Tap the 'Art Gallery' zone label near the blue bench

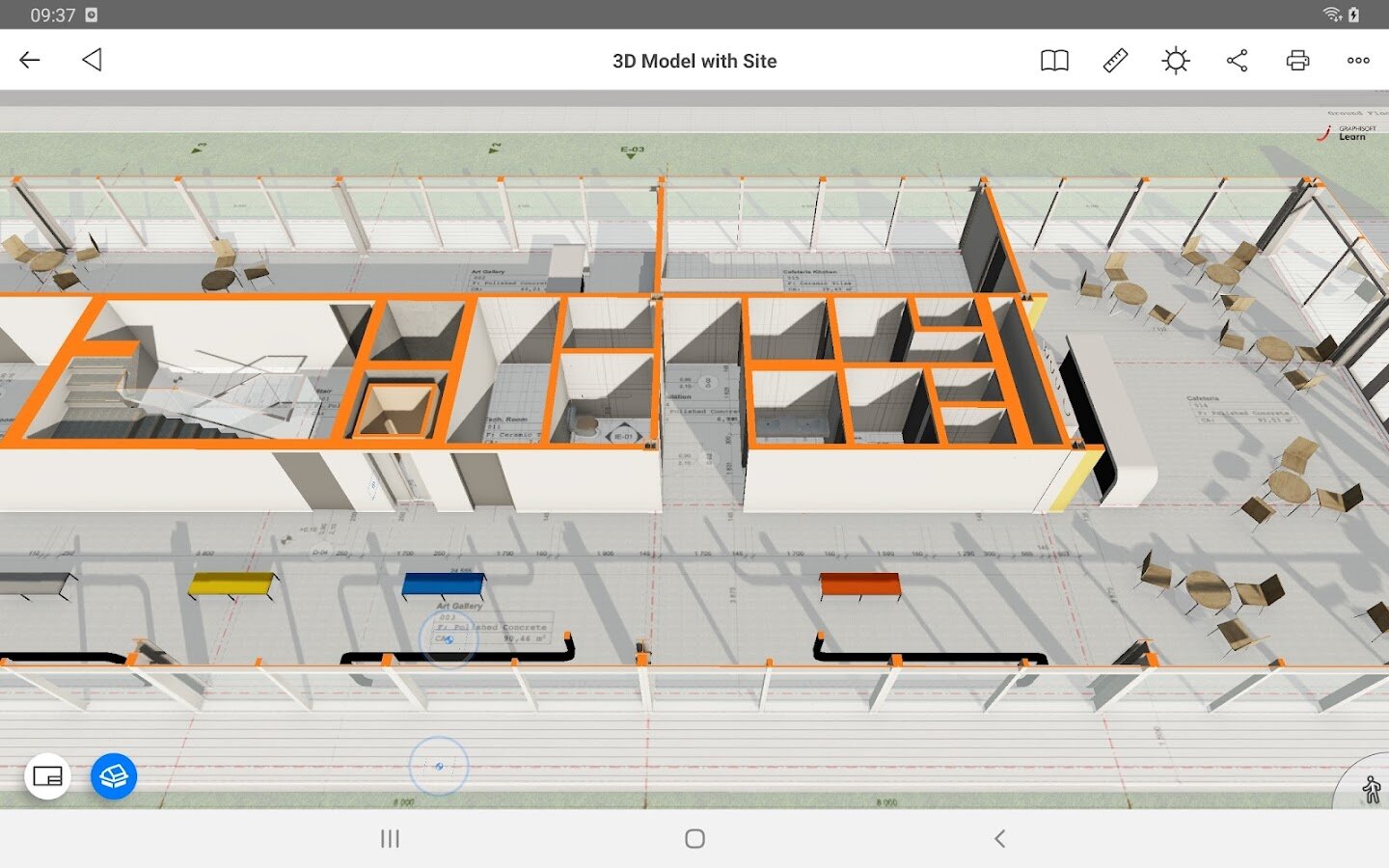(x=459, y=606)
